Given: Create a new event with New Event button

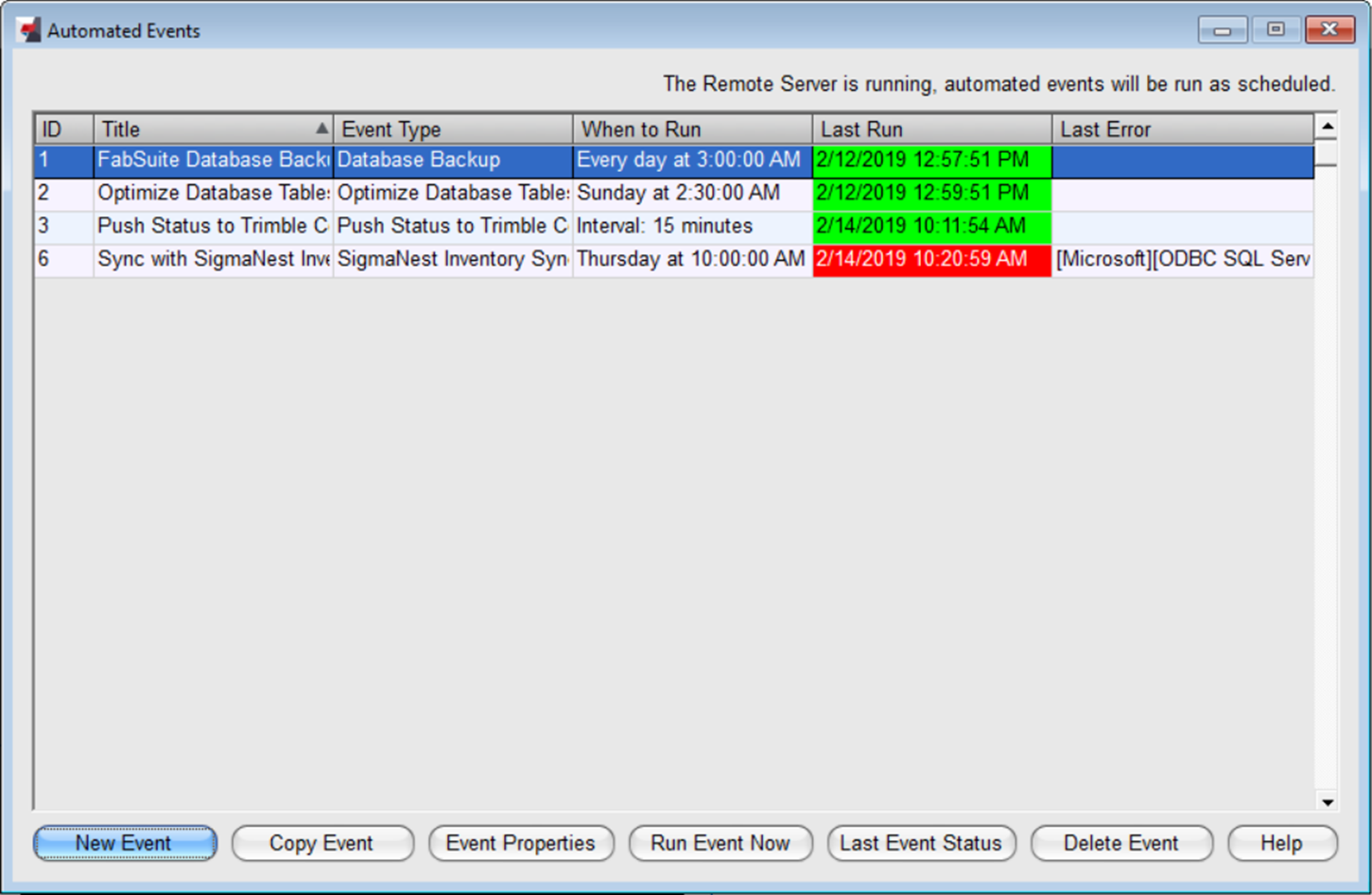Looking at the screenshot, I should (x=125, y=843).
